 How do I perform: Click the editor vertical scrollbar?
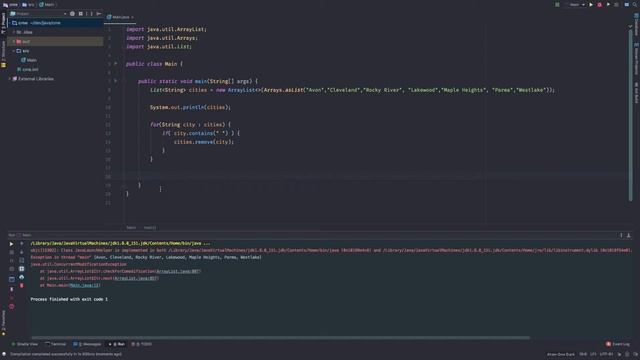click(630, 116)
